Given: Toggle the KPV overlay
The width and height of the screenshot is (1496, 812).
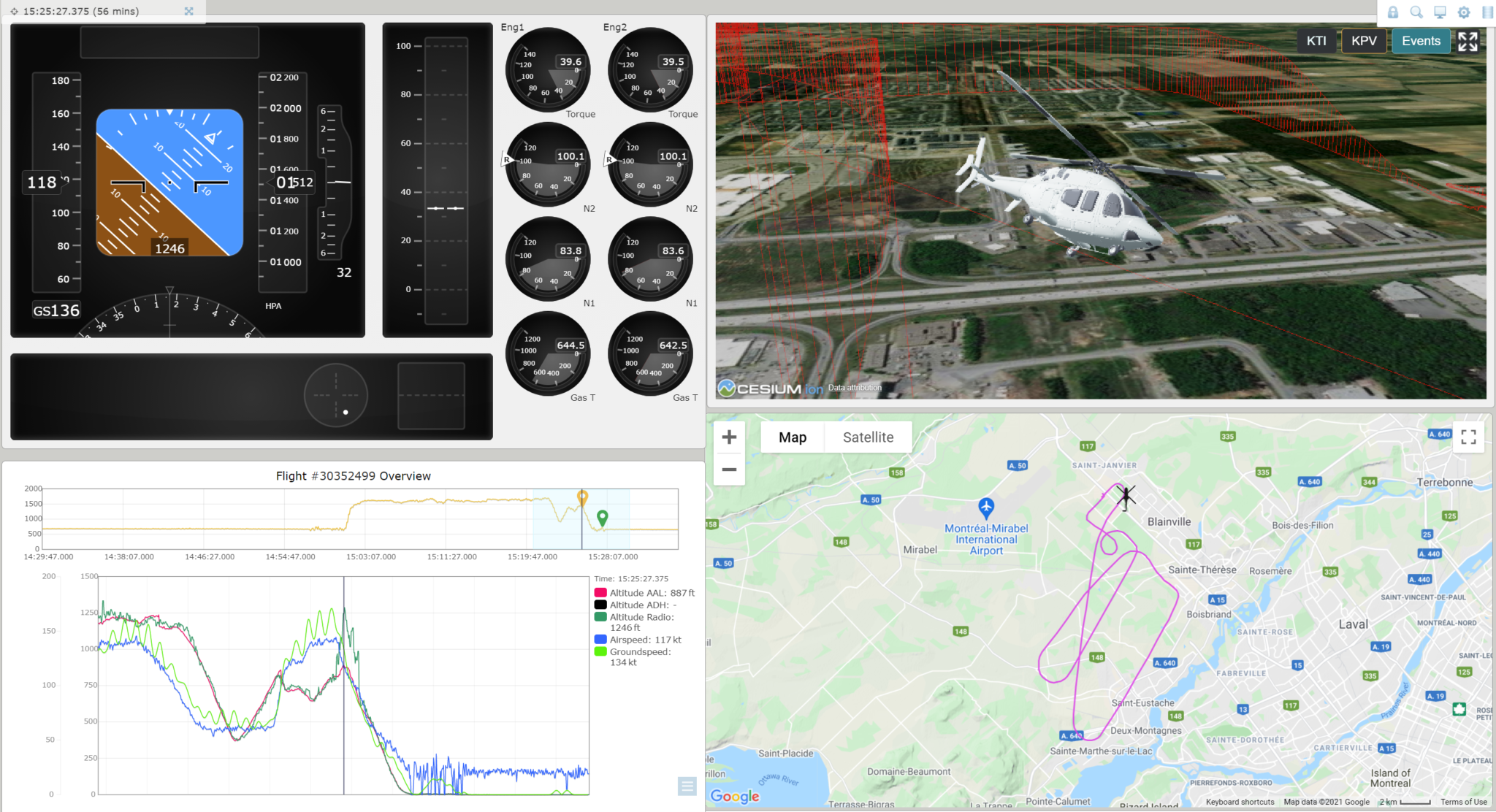Looking at the screenshot, I should [x=1364, y=41].
